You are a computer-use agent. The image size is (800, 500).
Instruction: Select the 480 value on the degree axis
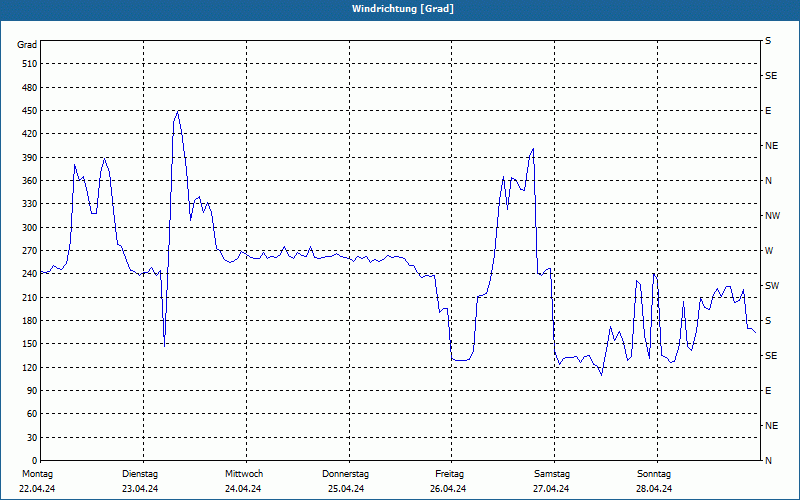pyautogui.click(x=29, y=88)
